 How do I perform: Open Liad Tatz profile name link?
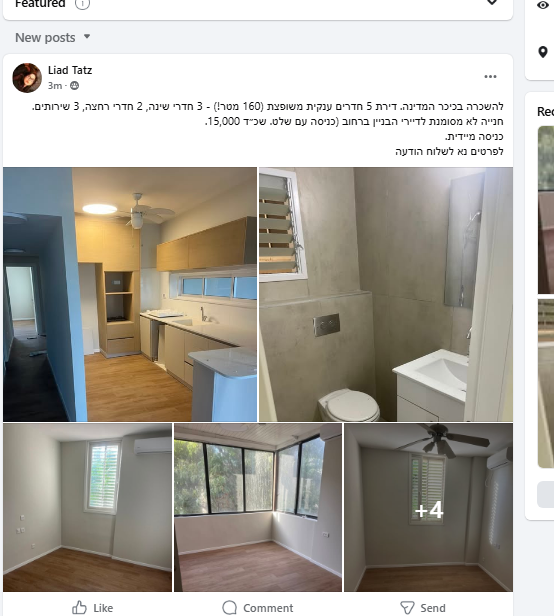70,70
